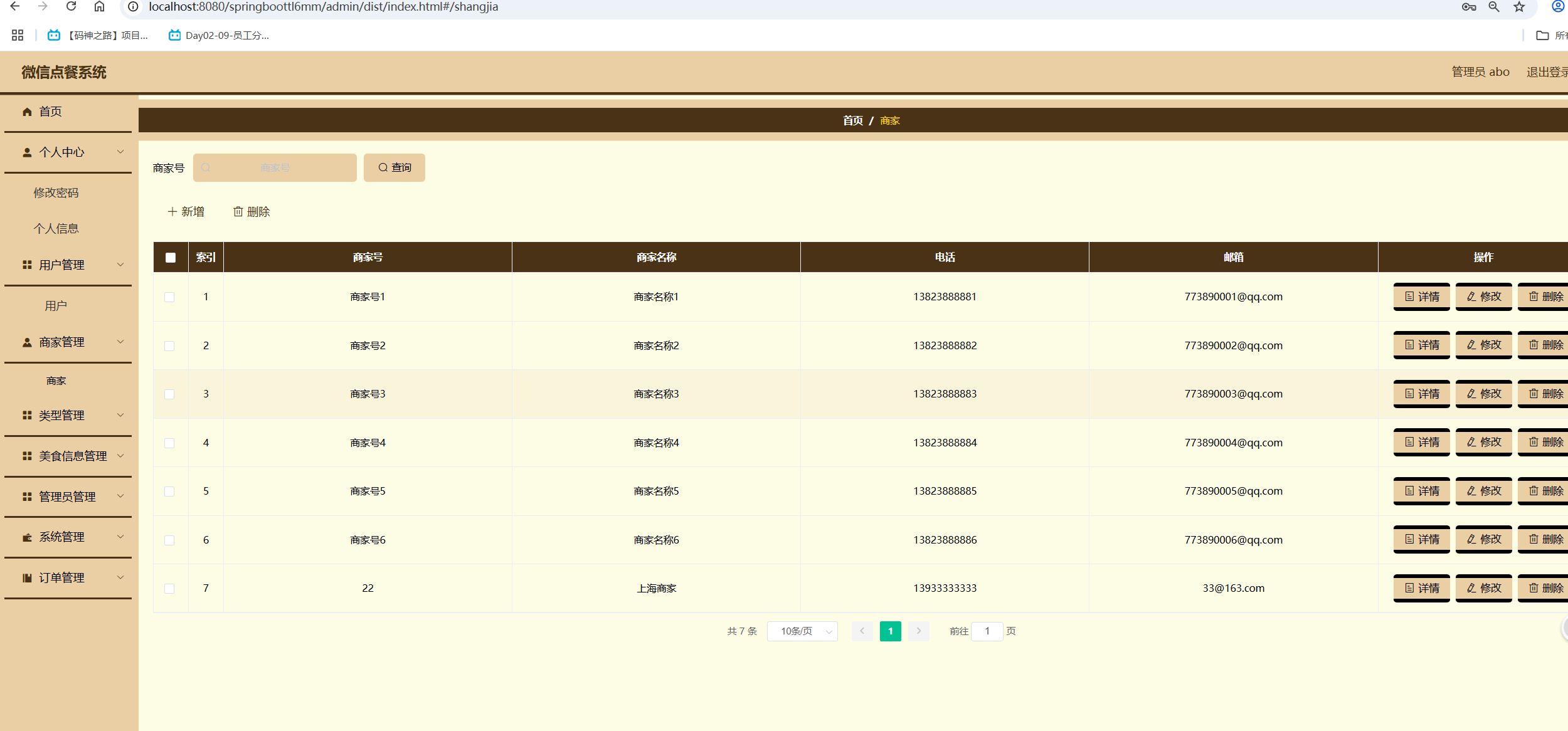Screen dimensions: 1568x731
Task: Open the Day02-09 bookmark
Action: point(219,35)
